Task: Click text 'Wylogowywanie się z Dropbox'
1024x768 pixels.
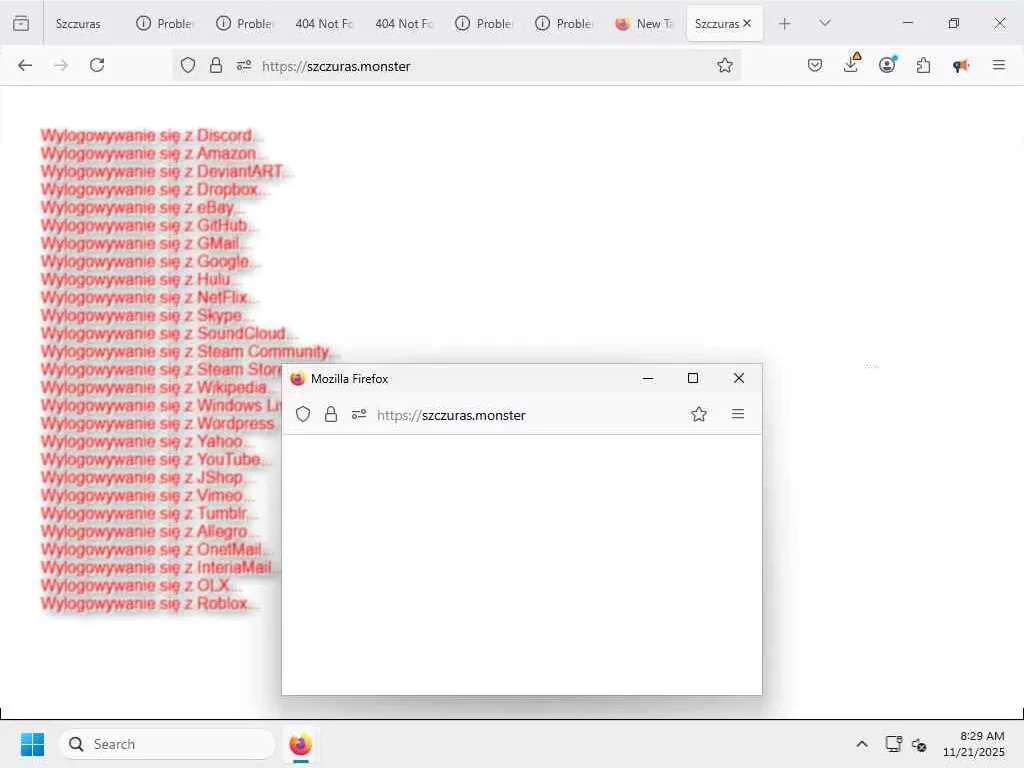Action: tap(149, 189)
